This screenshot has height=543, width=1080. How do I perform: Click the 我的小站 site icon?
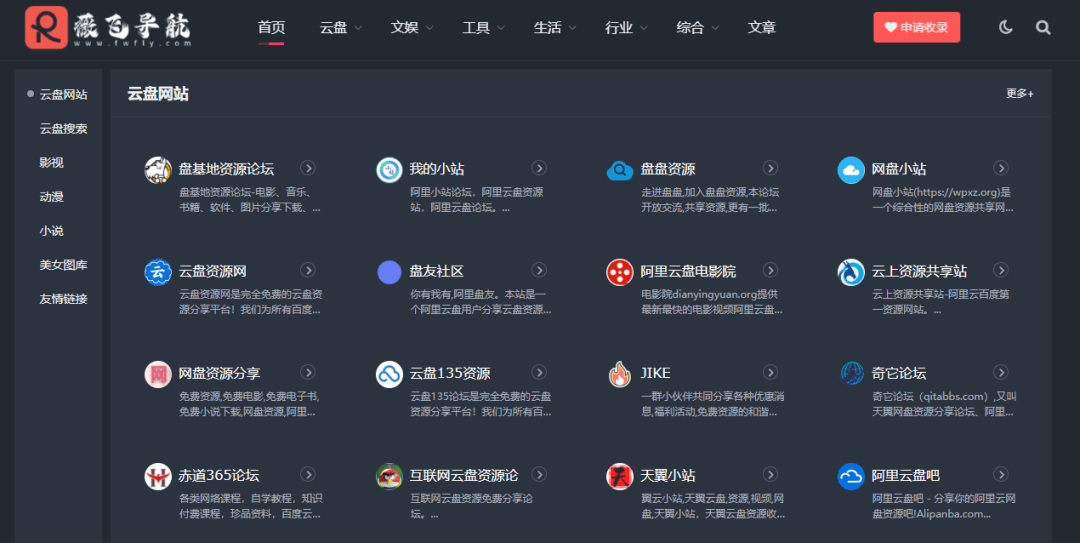tap(389, 170)
